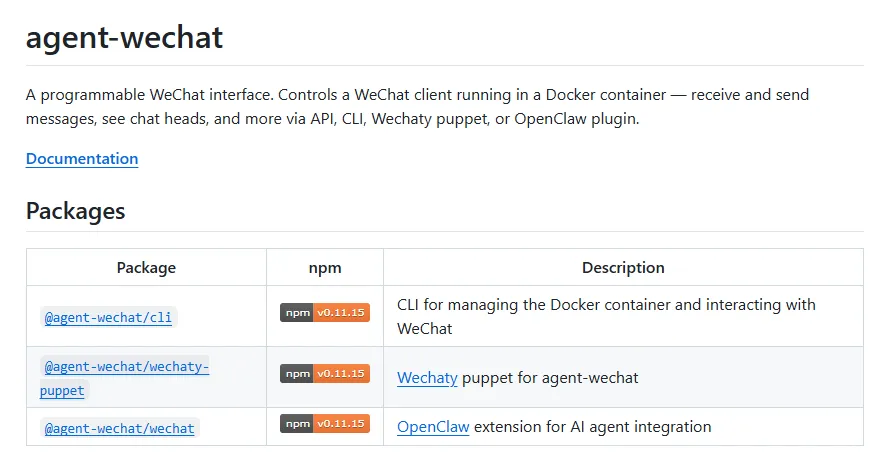
Task: Click the npm badge in the wechaty-puppet row
Action: click(325, 373)
